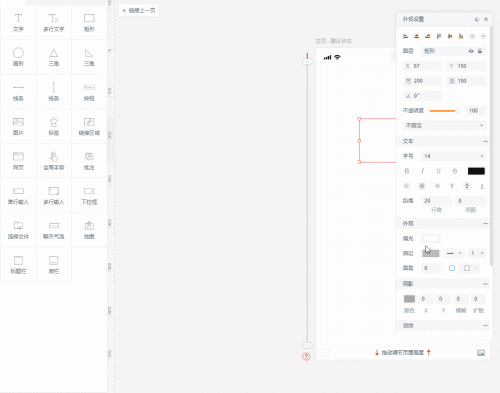
Task: Select the 聊天气泡 chat bubble component
Action: [54, 230]
